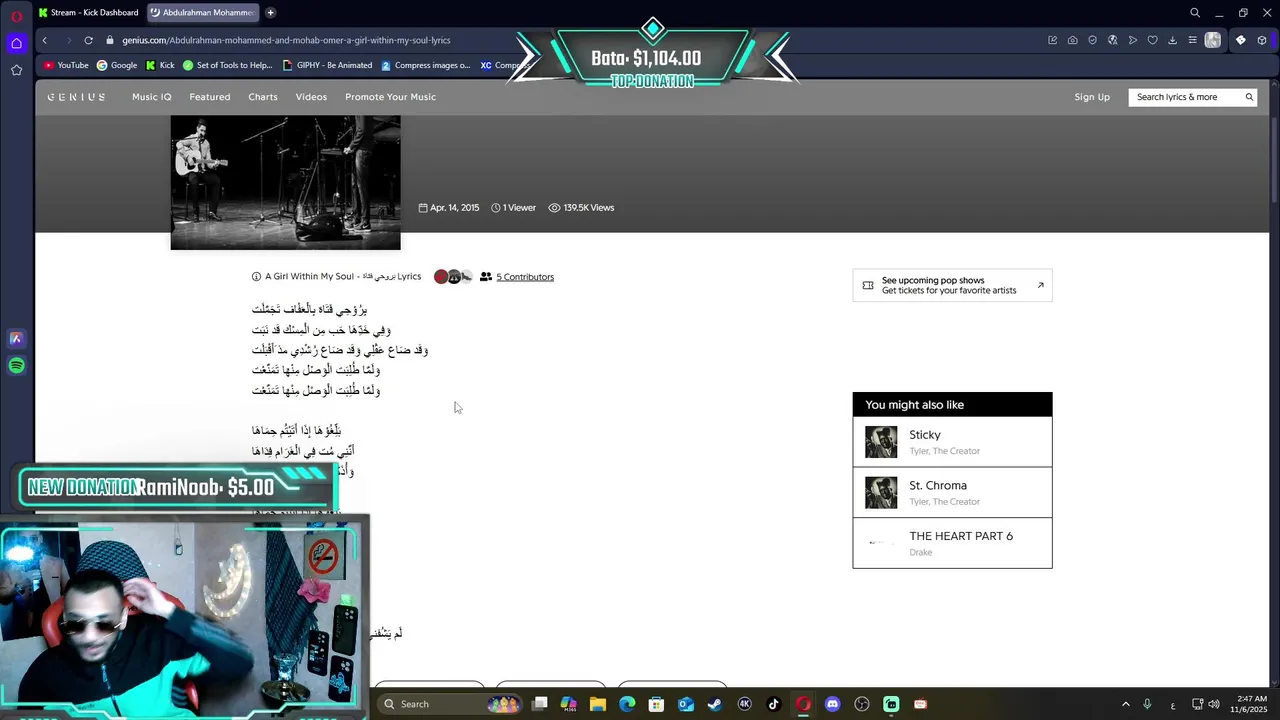
Task: Open See upcoming pop shows banner
Action: [x=952, y=285]
